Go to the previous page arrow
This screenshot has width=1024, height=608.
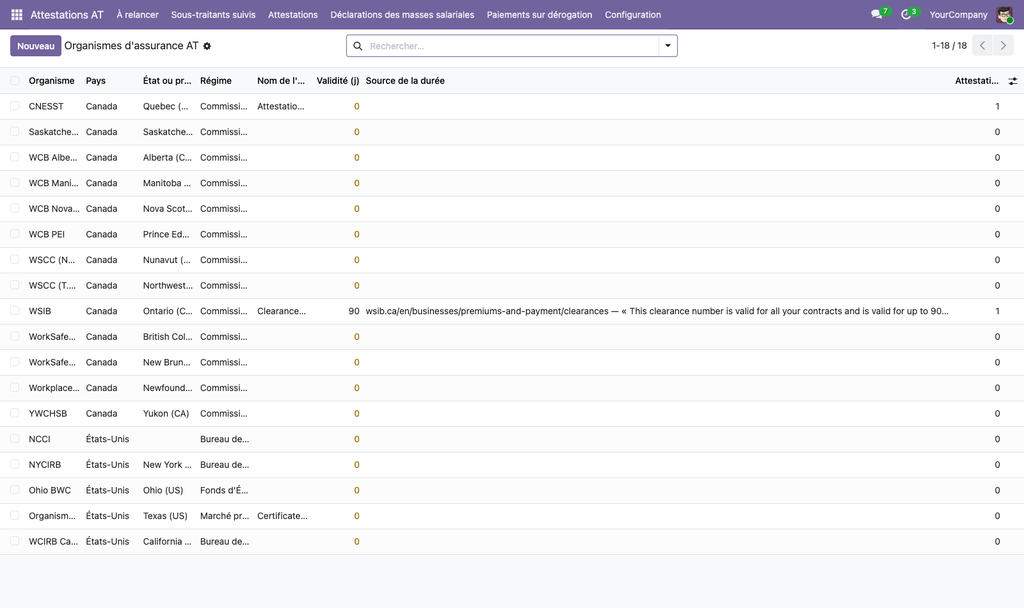(x=982, y=46)
